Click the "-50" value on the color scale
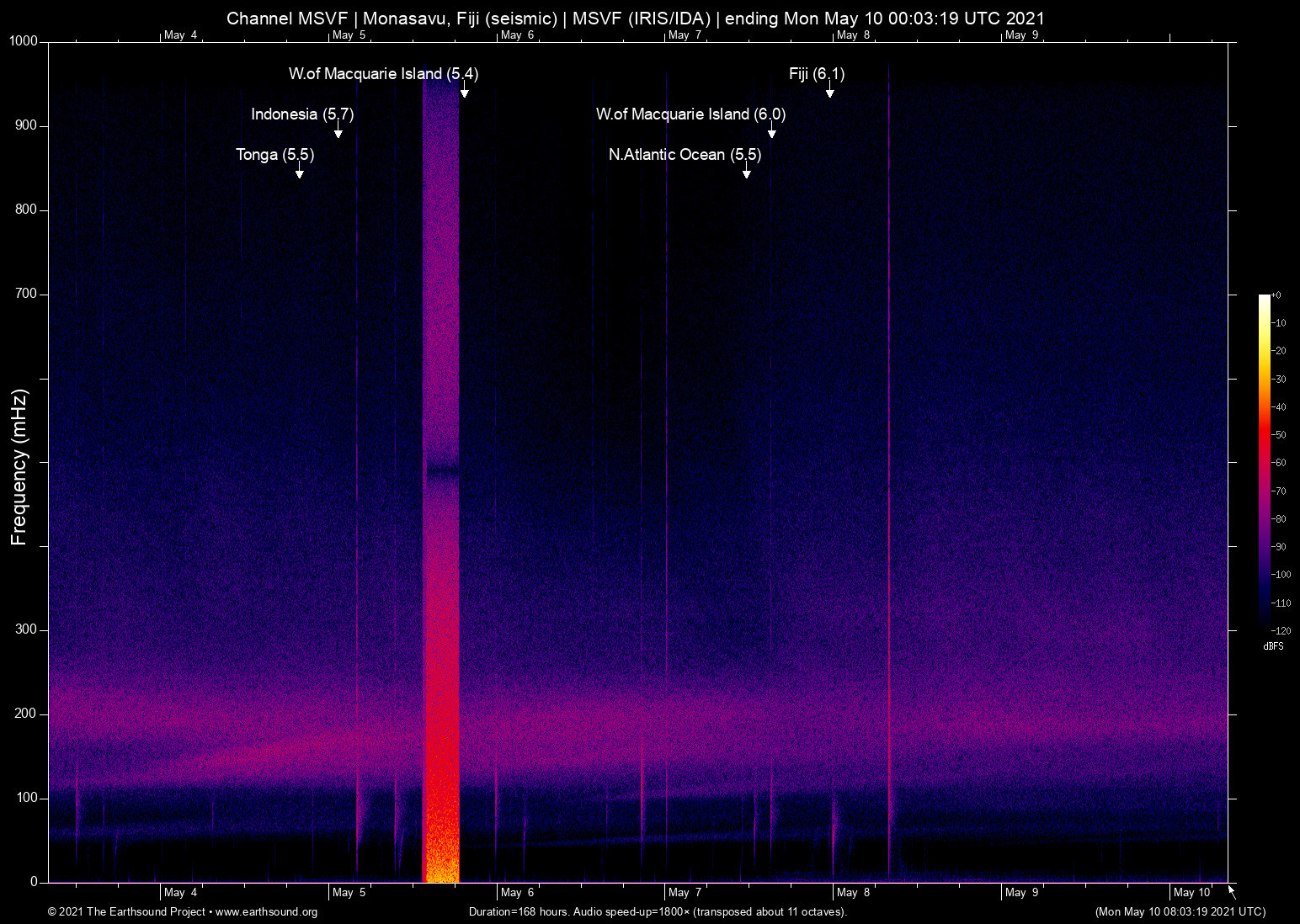Viewport: 1300px width, 924px height. [1278, 435]
